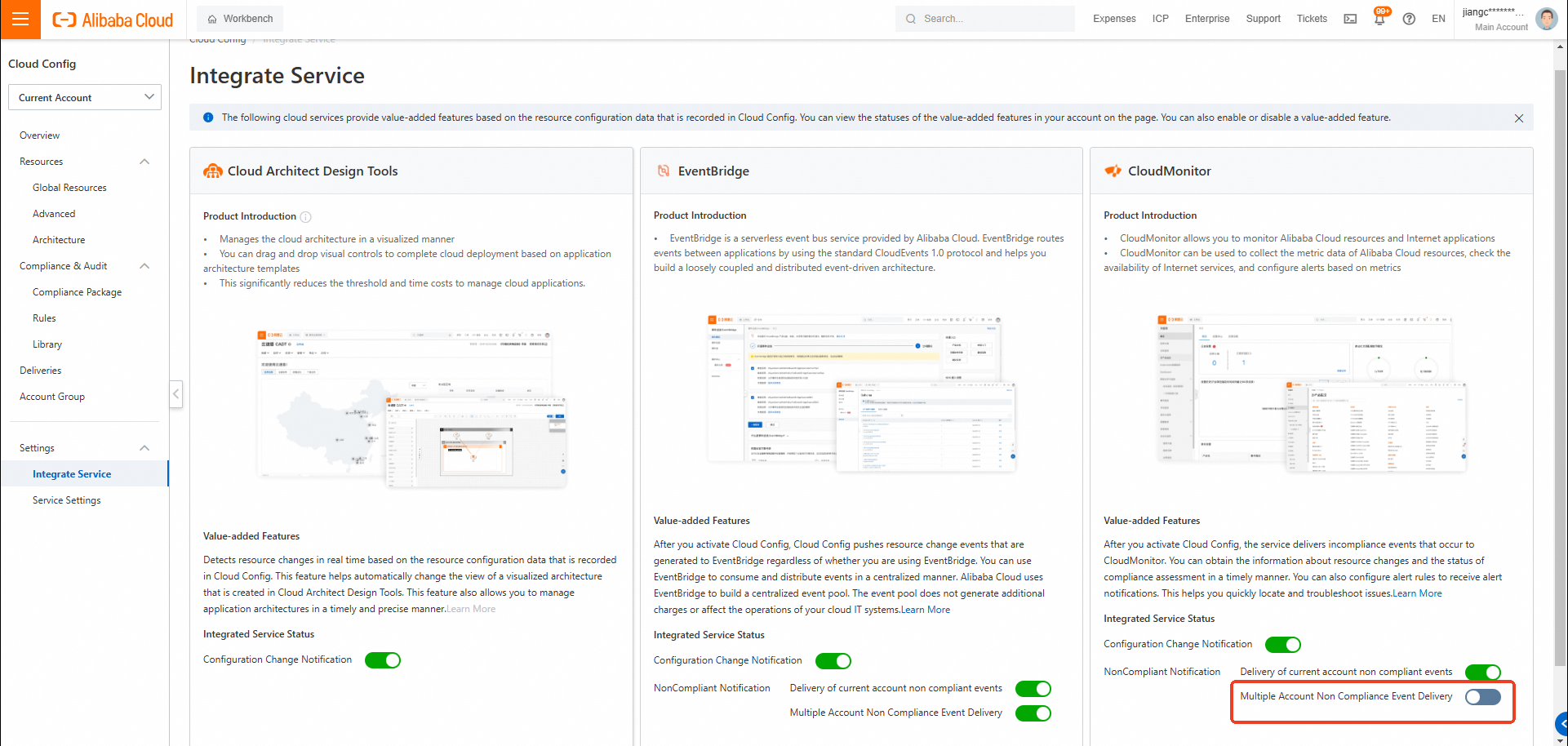Screen dimensions: 1568x746
Task: Click the Cloud Config sidebar title
Action: pyautogui.click(x=42, y=64)
